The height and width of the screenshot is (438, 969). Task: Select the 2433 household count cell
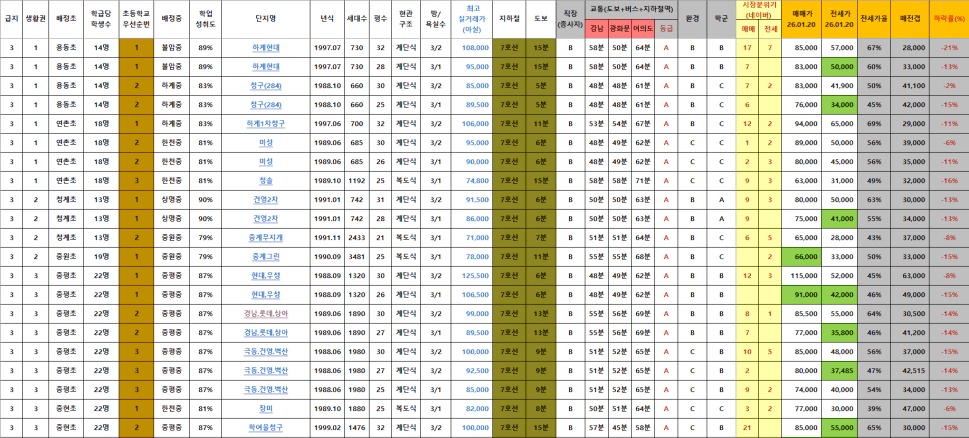tap(357, 238)
